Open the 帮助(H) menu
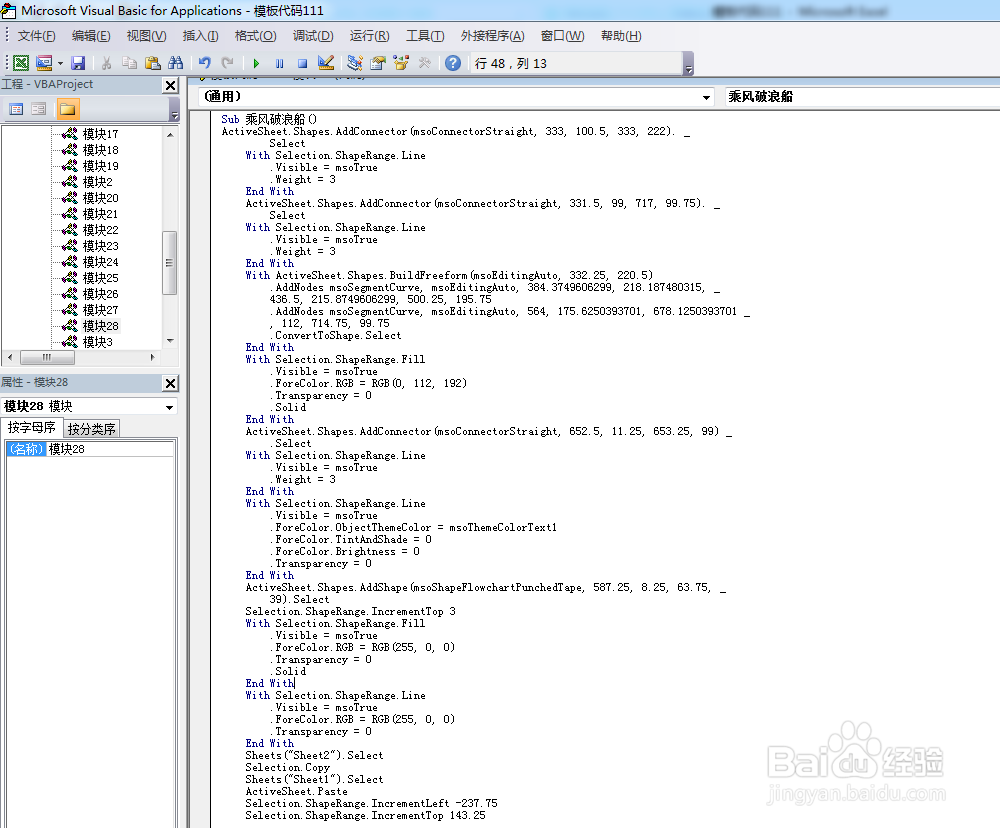 [x=621, y=36]
